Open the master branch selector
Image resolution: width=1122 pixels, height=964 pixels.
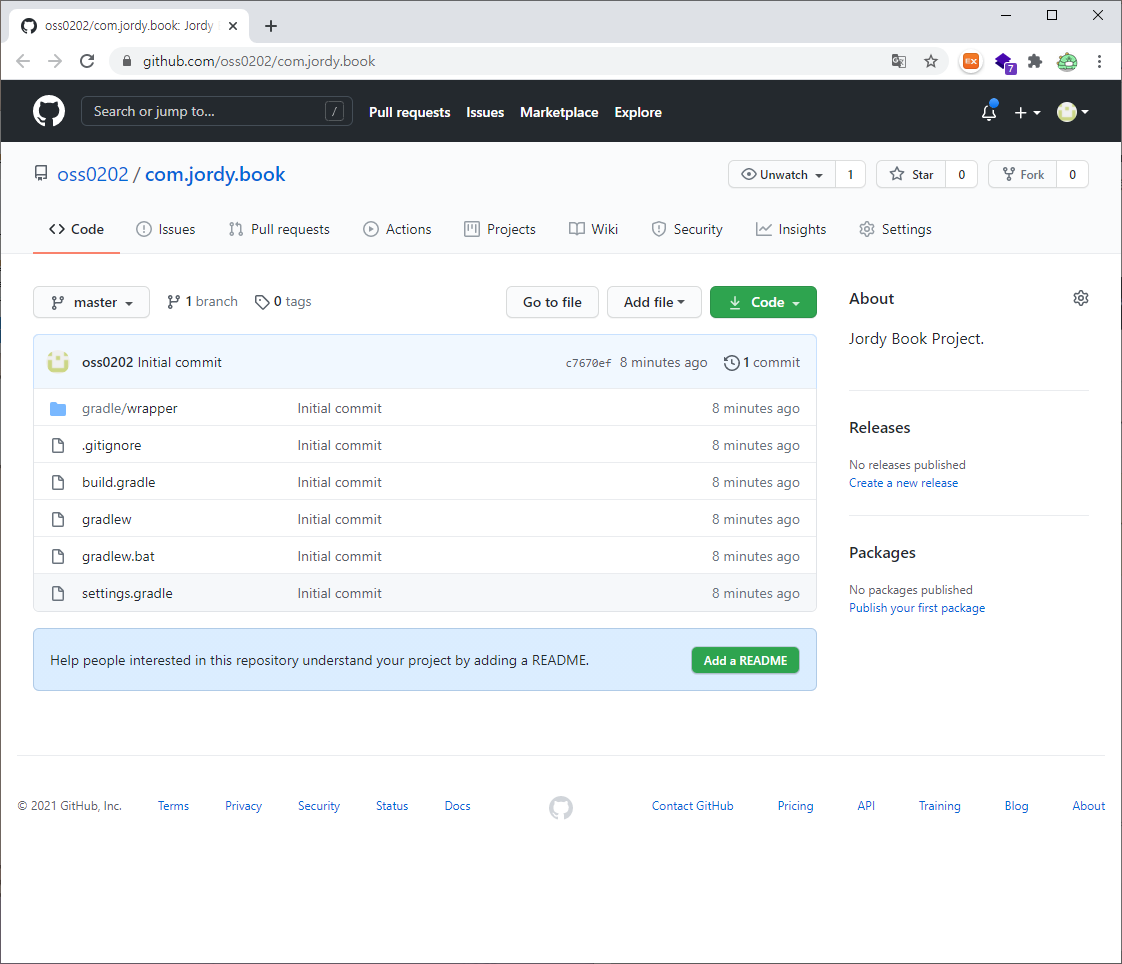coord(92,302)
